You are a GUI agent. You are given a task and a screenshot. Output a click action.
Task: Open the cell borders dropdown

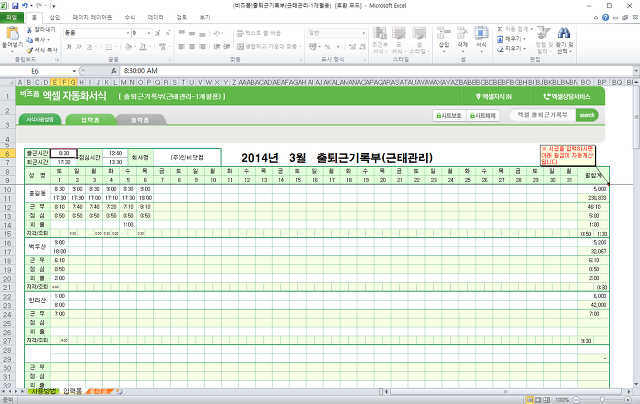tap(116, 47)
